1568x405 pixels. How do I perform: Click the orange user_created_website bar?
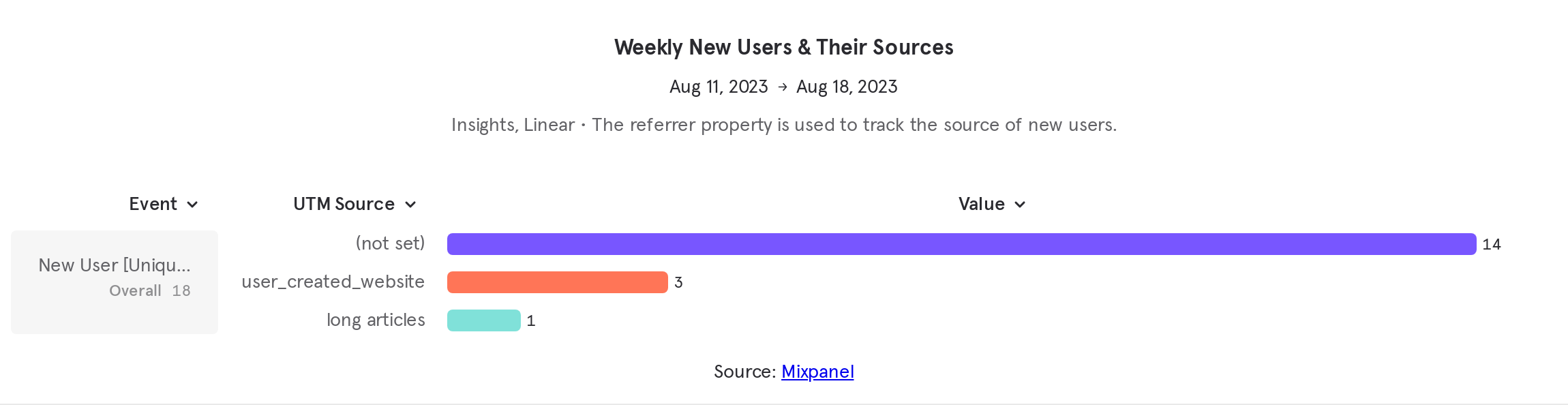tap(557, 282)
